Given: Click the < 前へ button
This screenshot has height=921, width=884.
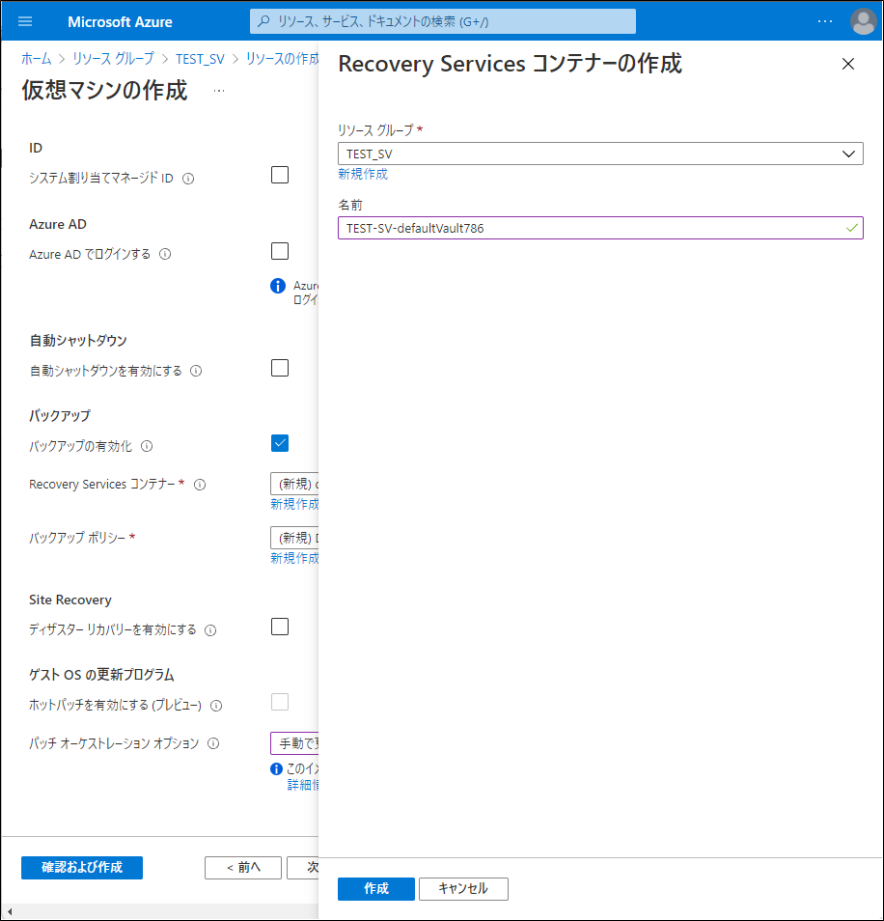Looking at the screenshot, I should tap(243, 868).
